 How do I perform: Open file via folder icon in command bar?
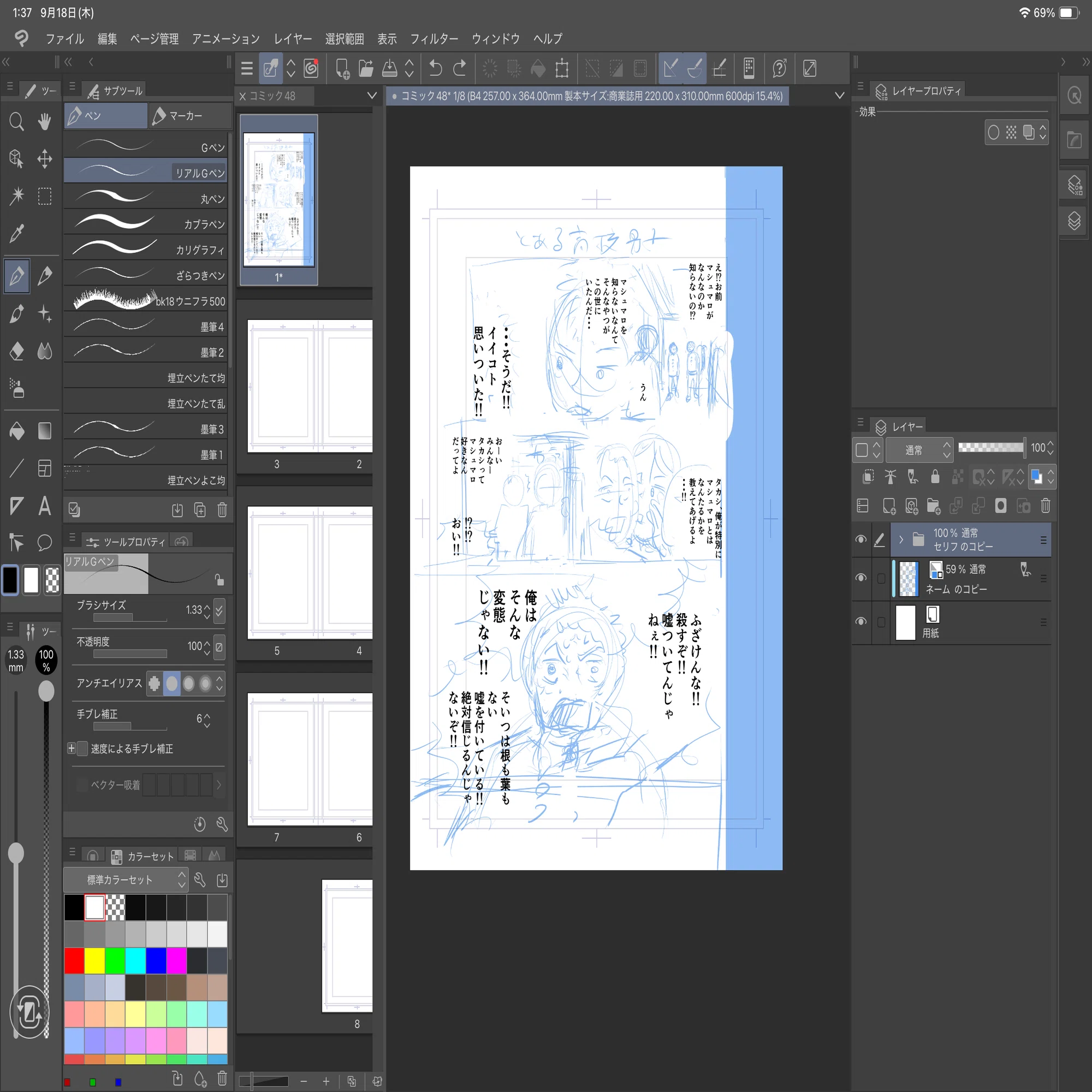pos(366,68)
